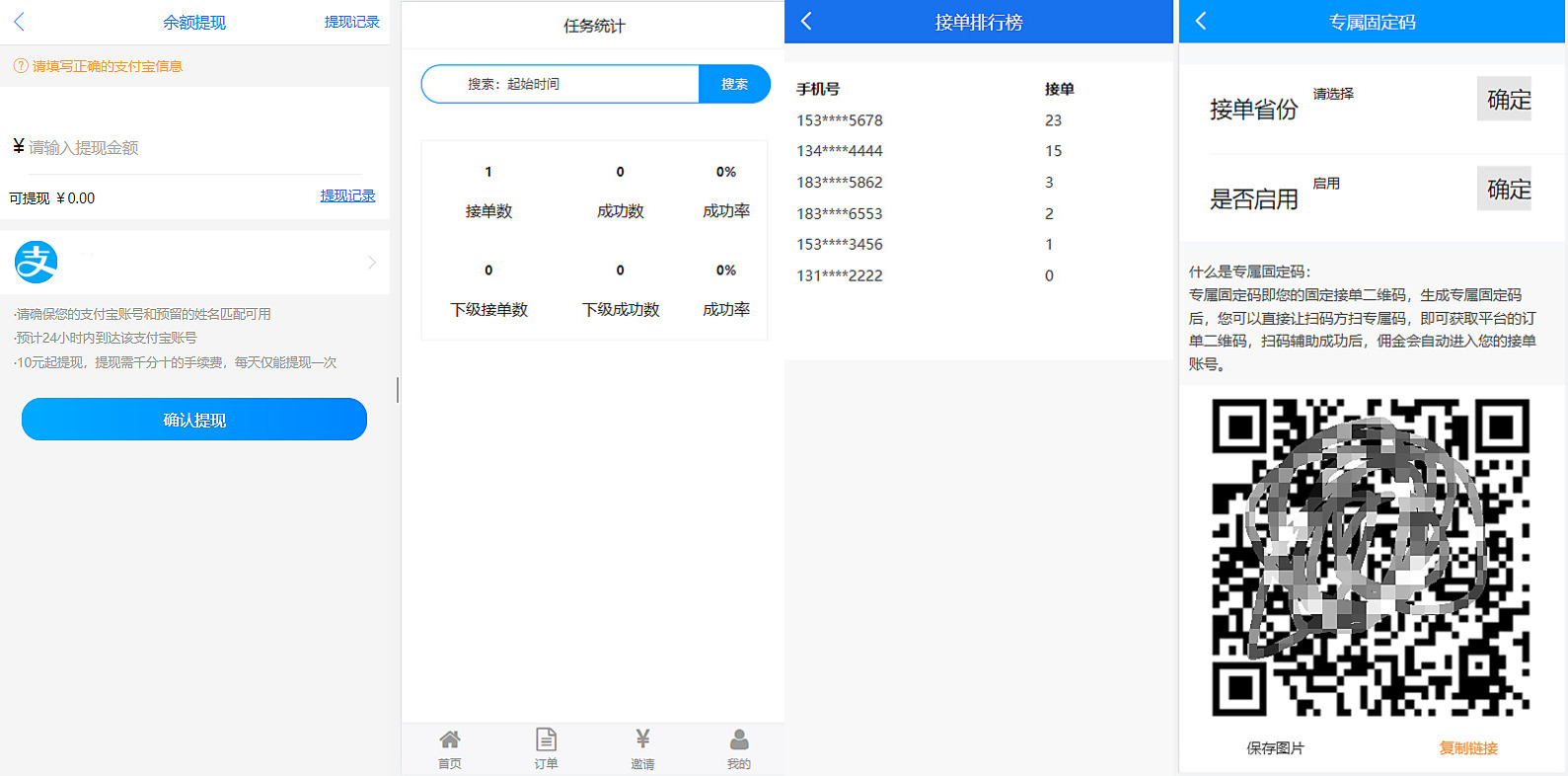1568x776 pixels.
Task: Click the 接单 column header
Action: tap(1059, 89)
